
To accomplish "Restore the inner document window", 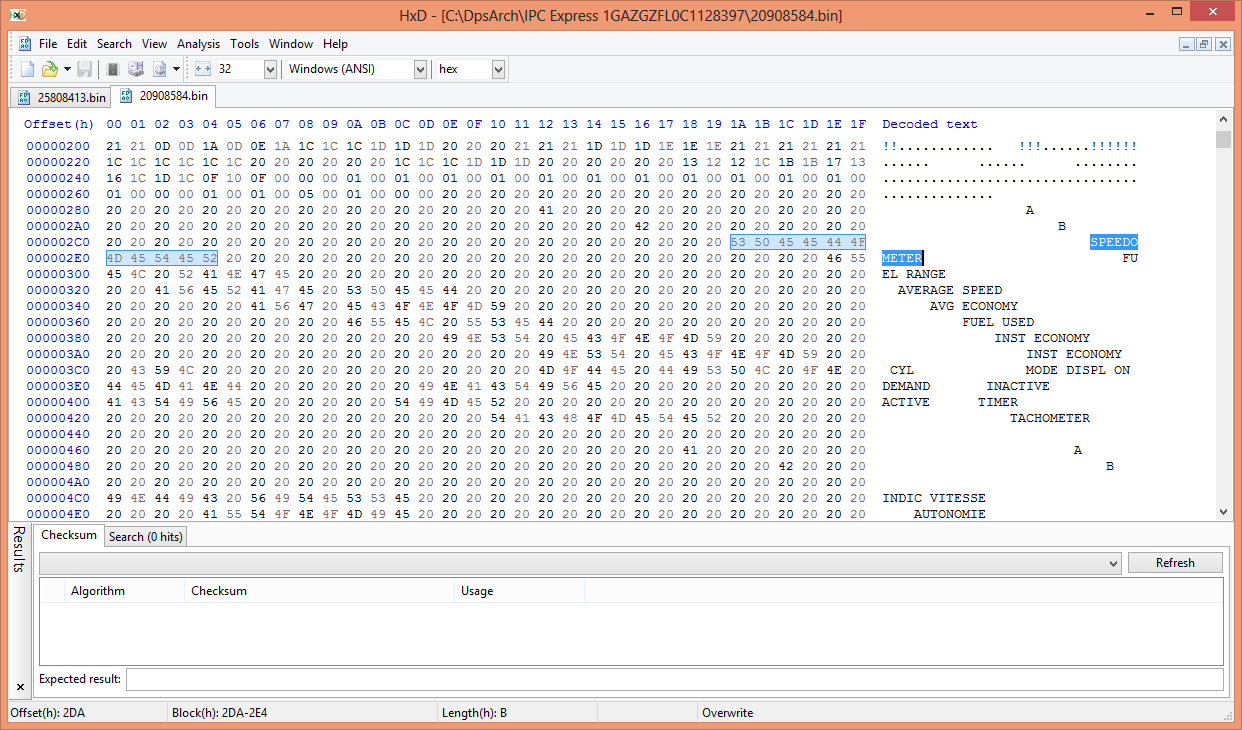I will pyautogui.click(x=1204, y=44).
